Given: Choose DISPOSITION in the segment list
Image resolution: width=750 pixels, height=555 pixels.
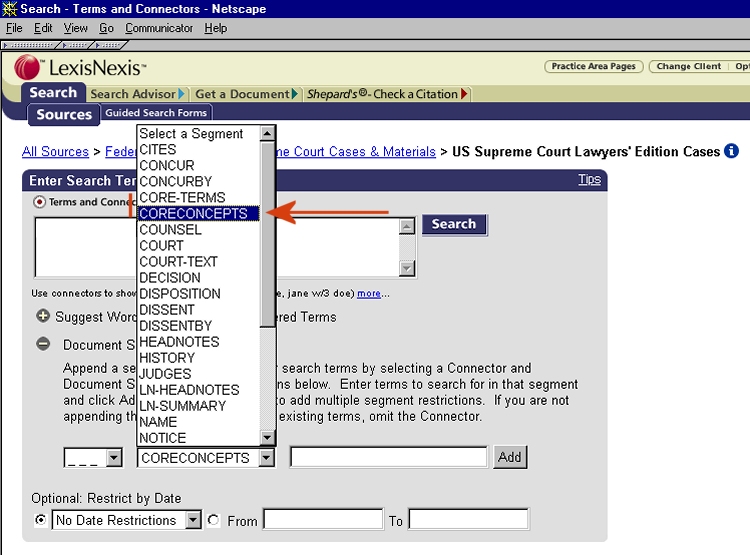Looking at the screenshot, I should (199, 294).
